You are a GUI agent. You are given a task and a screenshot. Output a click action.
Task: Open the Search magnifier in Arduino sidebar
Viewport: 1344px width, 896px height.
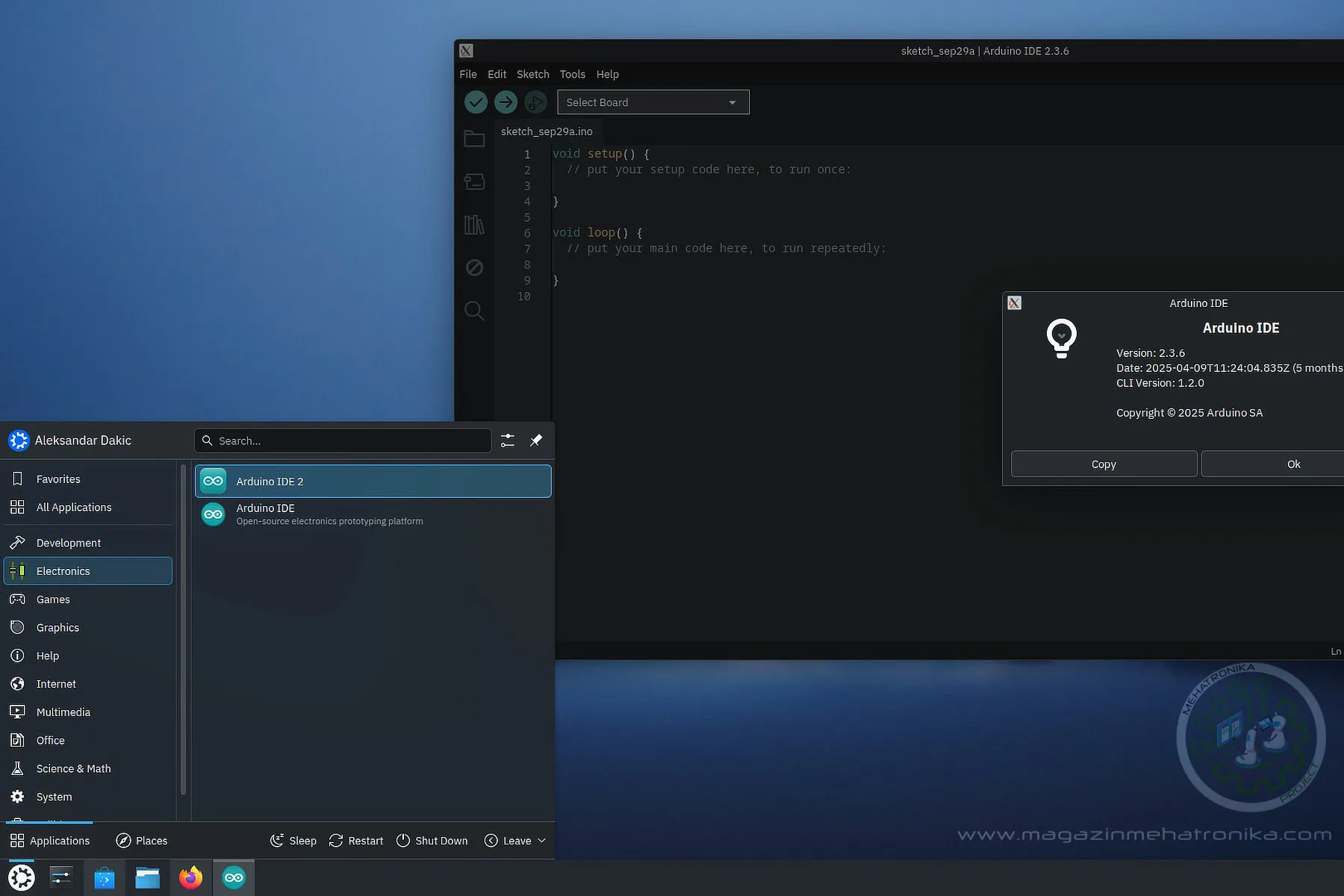coord(474,311)
